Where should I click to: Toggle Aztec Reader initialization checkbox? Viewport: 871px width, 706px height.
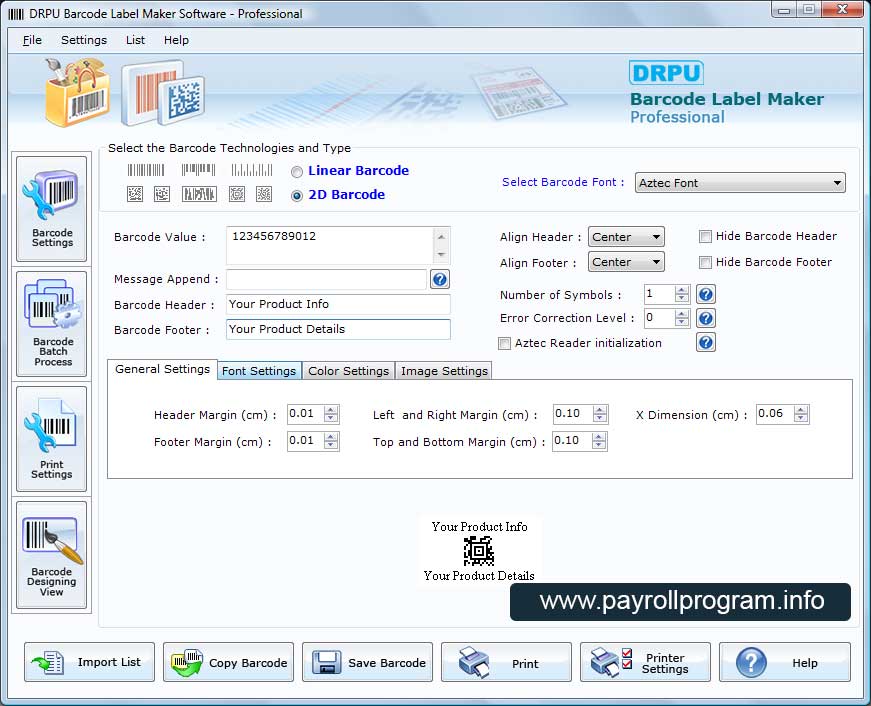point(504,343)
